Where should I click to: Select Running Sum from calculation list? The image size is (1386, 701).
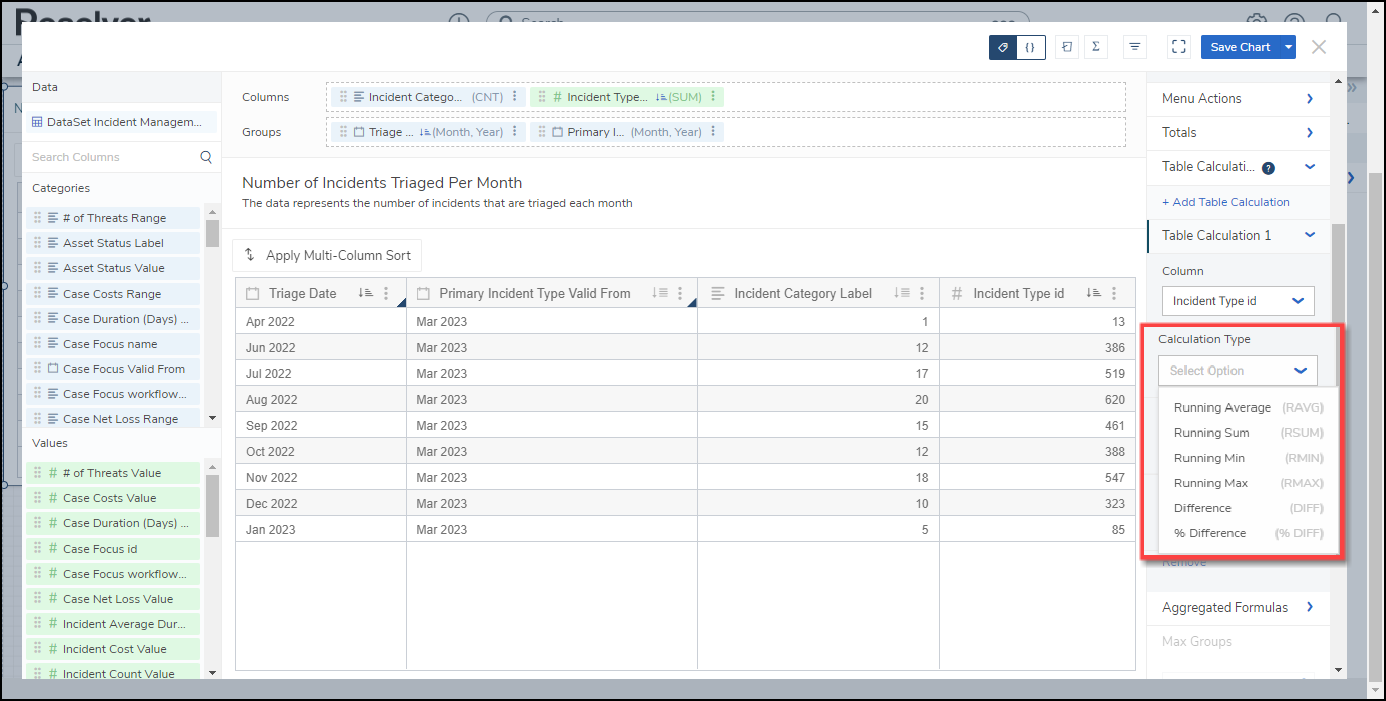click(x=1211, y=433)
